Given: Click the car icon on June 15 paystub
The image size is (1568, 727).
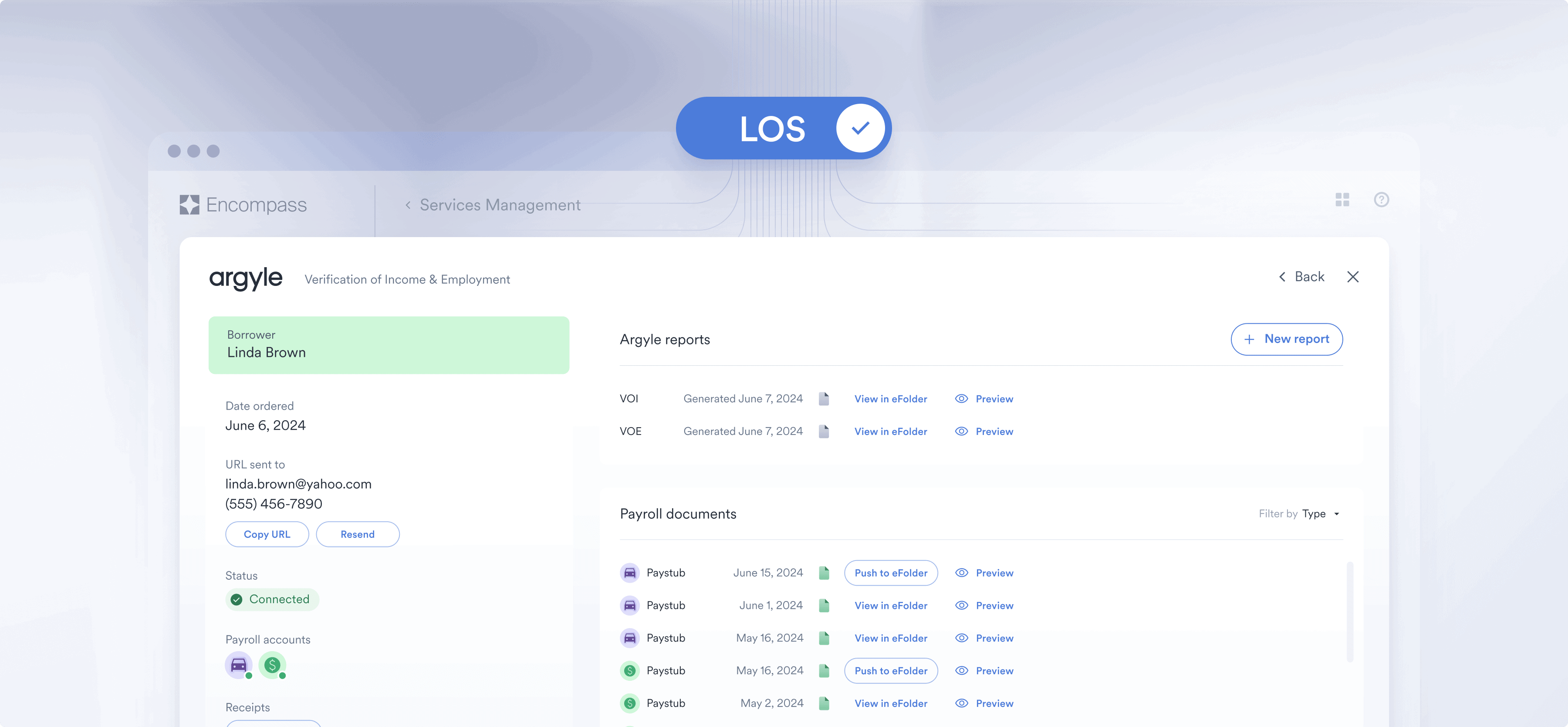Looking at the screenshot, I should click(x=629, y=573).
